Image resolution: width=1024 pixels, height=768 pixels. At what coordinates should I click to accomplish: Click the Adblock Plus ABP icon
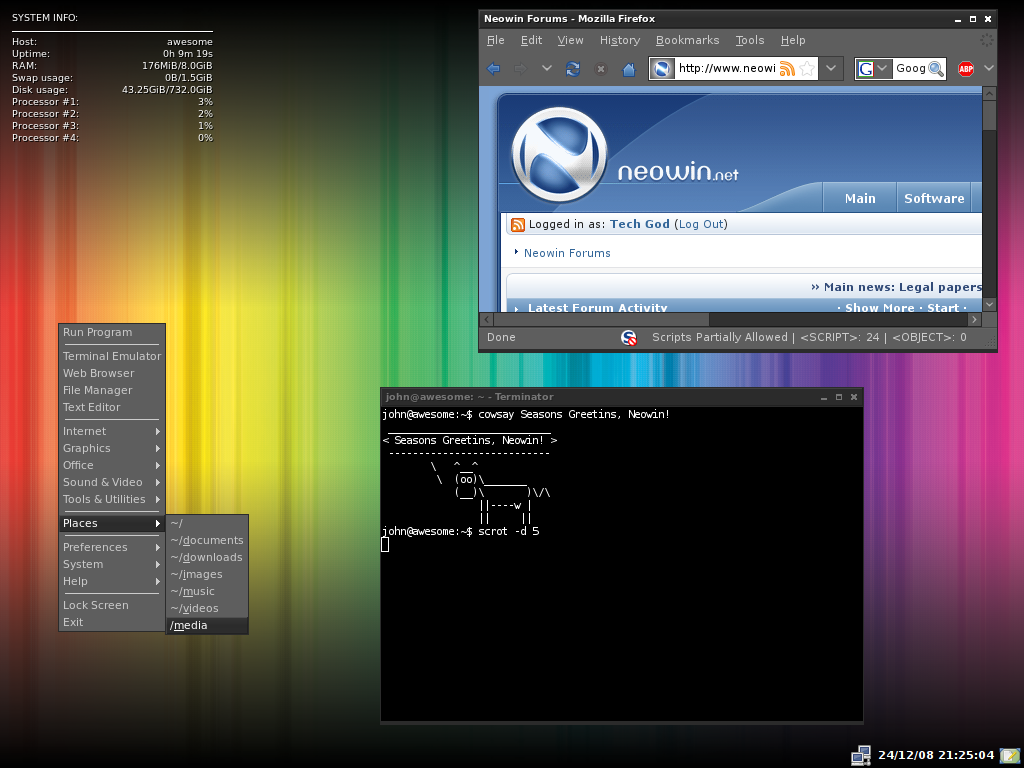(966, 69)
